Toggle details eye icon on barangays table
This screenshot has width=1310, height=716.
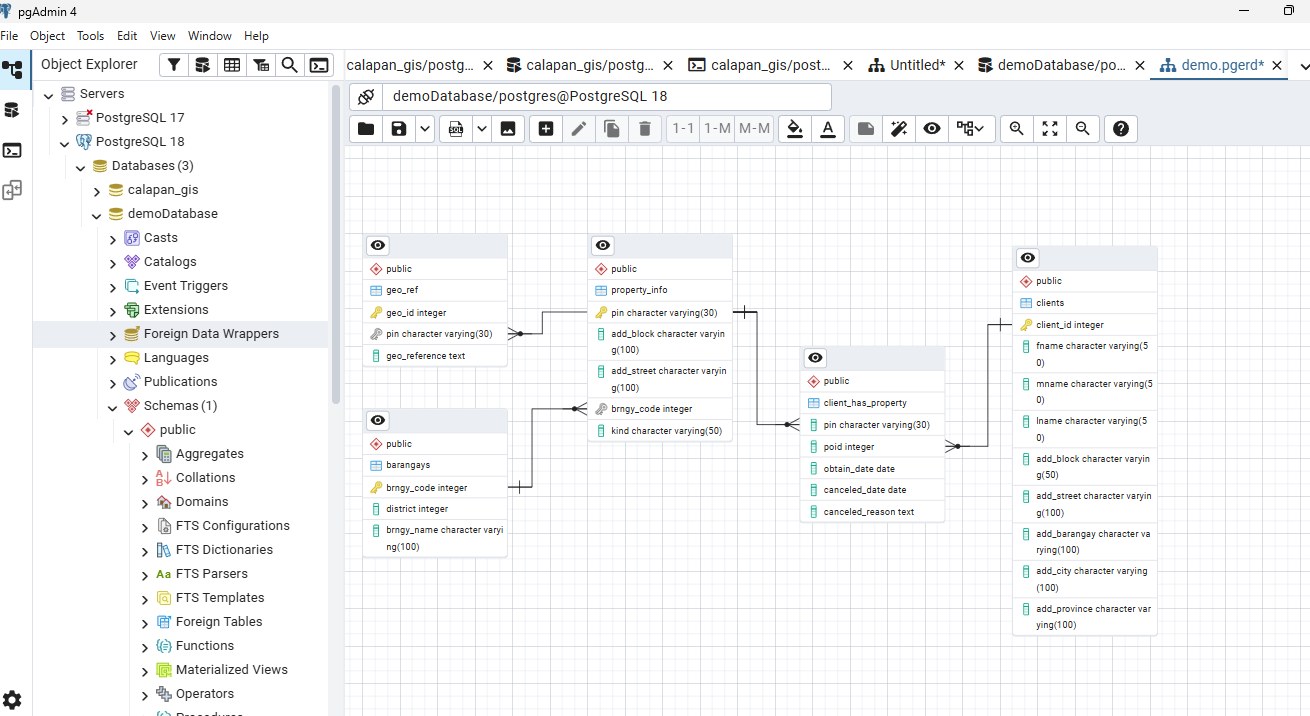coord(378,420)
